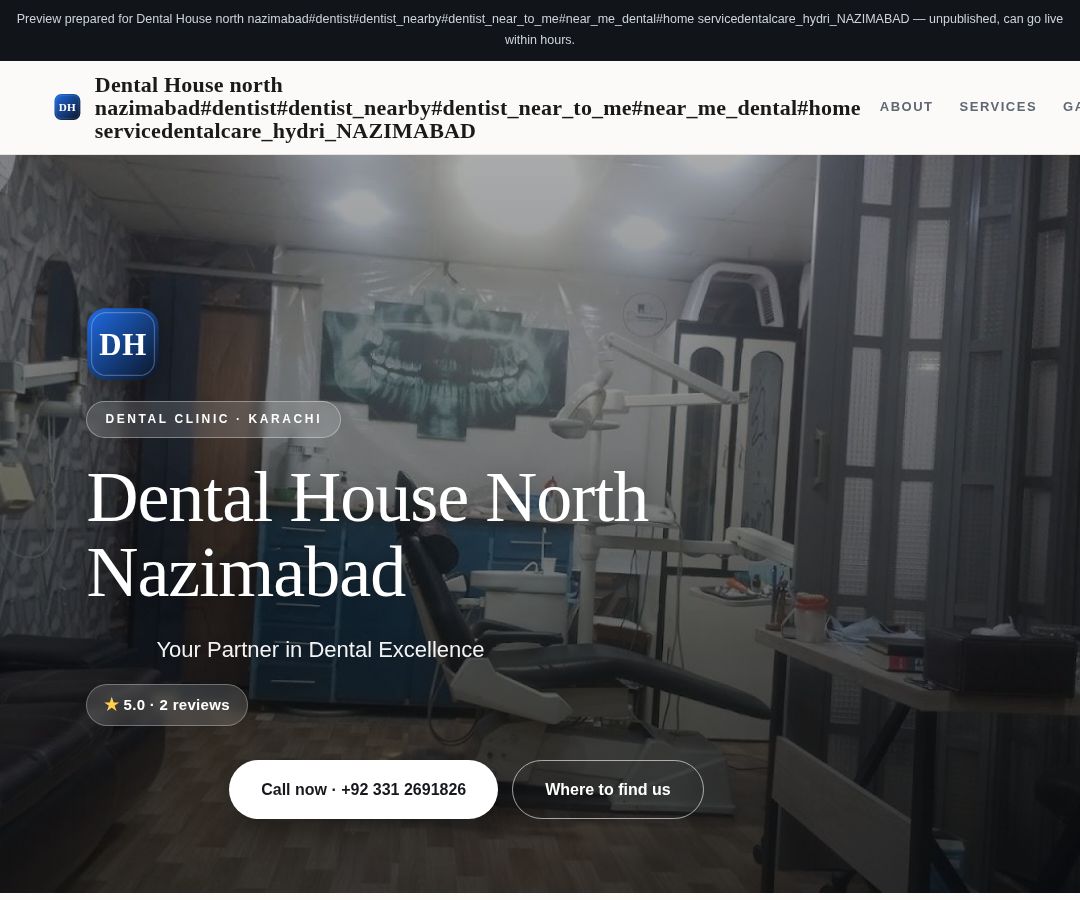
Task: Click the small DH logo in header
Action: tap(68, 107)
